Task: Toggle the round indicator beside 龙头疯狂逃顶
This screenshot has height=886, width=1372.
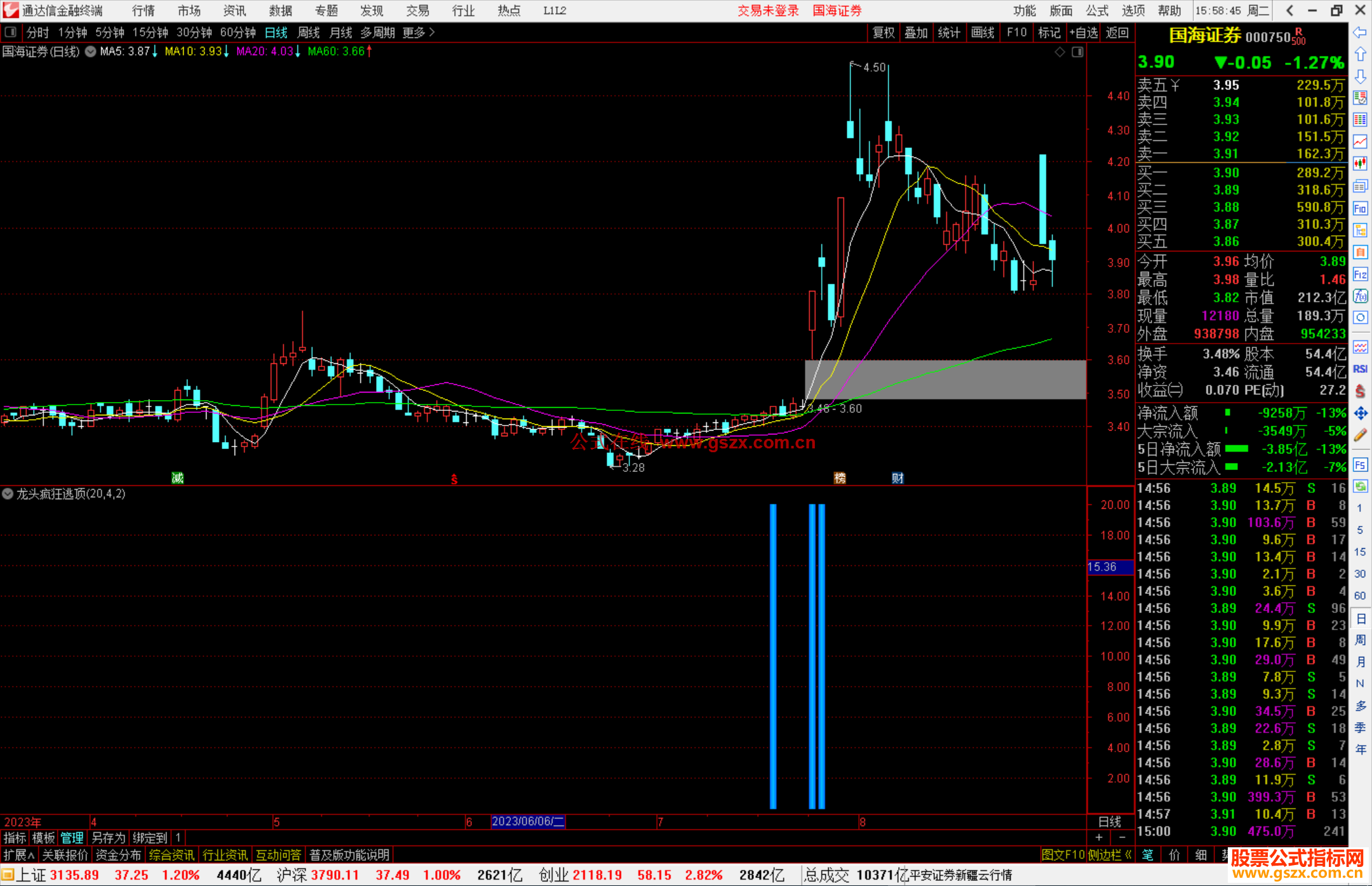Action: (x=8, y=493)
